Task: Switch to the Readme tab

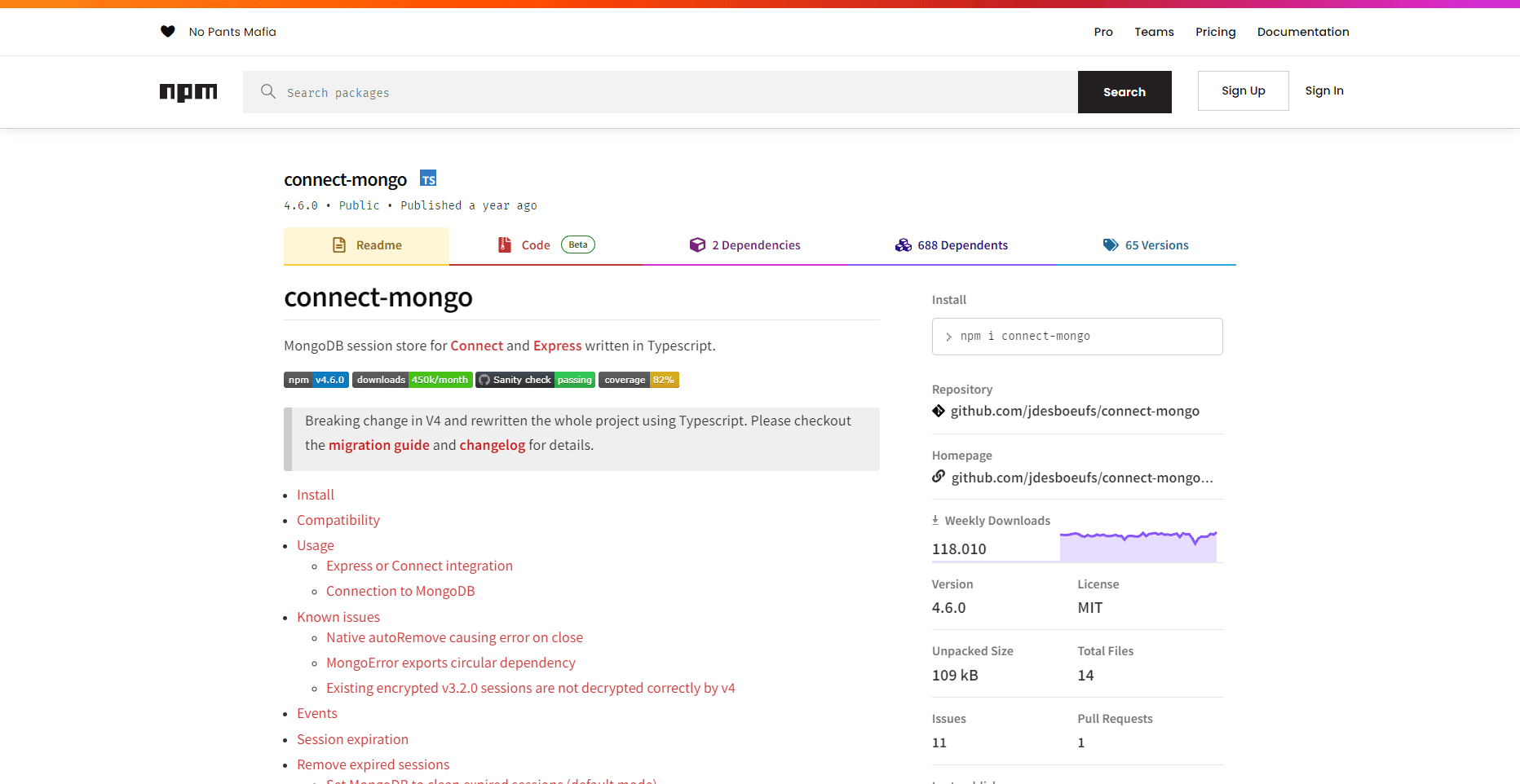Action: point(366,245)
